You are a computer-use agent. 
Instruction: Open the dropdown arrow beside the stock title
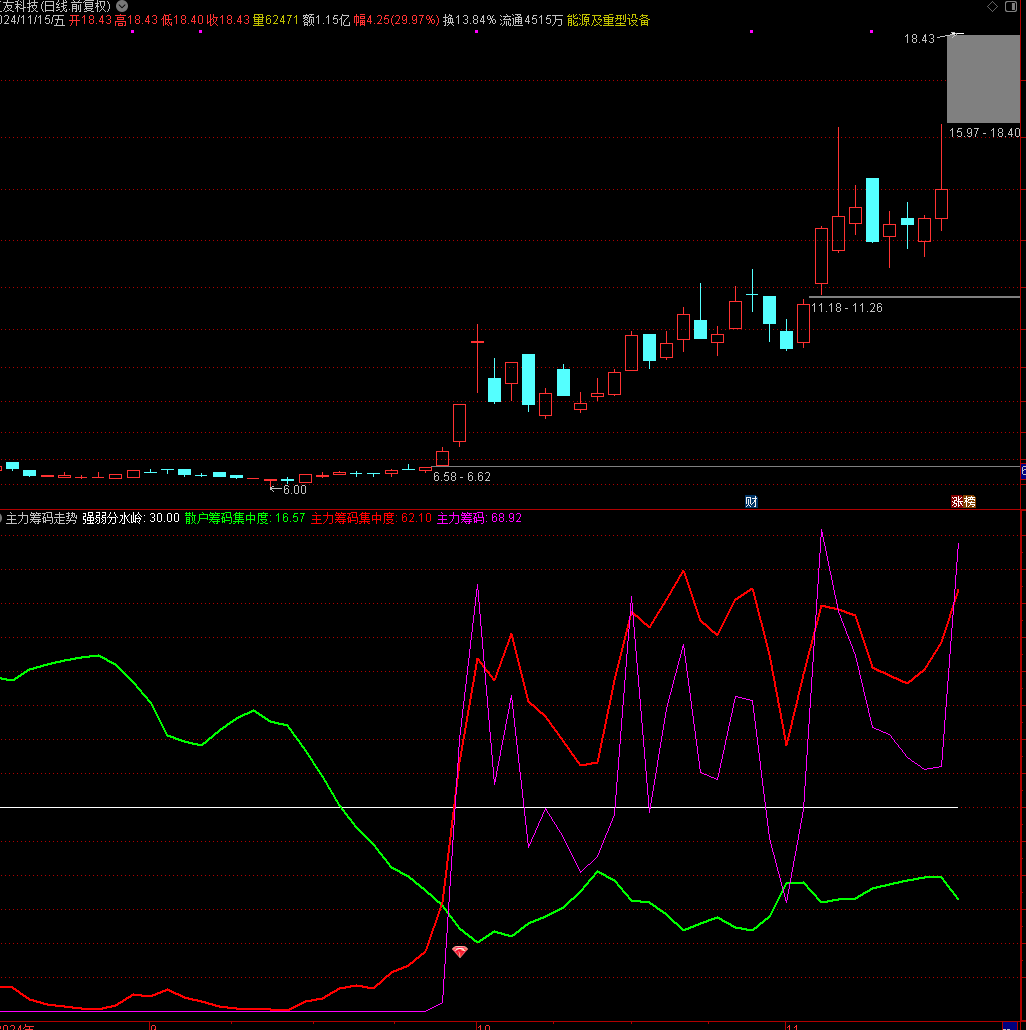tap(122, 6)
